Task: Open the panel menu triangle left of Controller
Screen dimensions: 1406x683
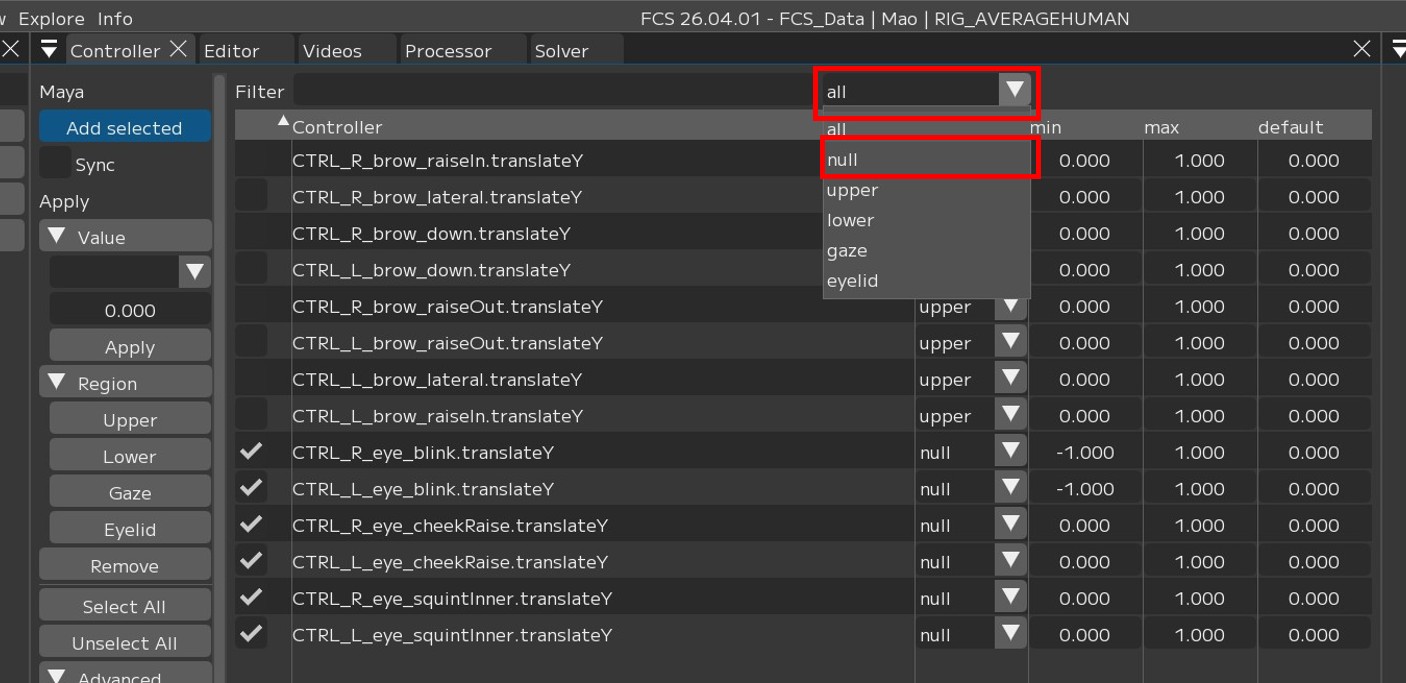Action: (x=49, y=50)
